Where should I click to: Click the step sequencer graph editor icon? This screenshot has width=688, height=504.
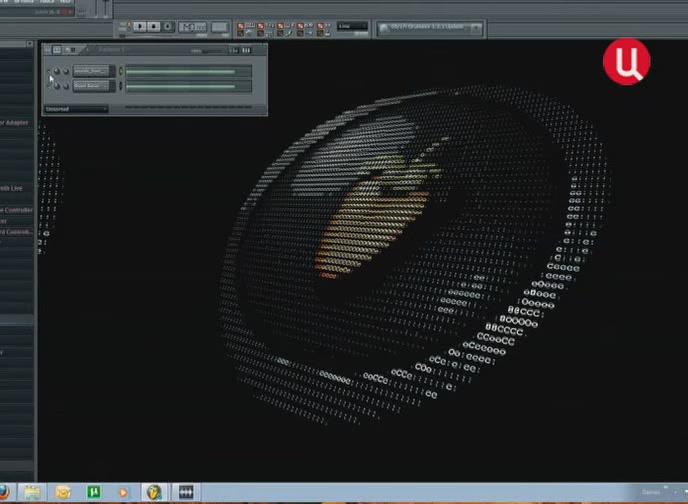(234, 49)
